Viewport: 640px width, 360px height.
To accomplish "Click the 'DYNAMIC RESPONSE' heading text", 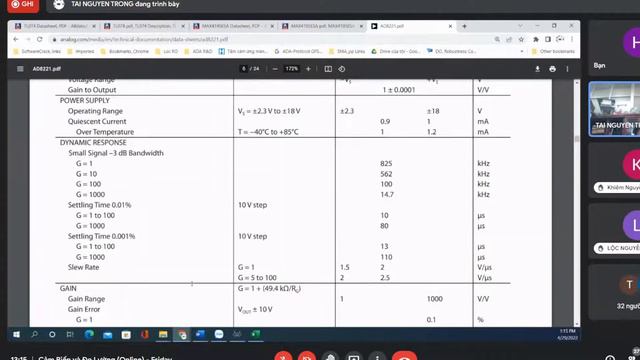I will click(93, 142).
